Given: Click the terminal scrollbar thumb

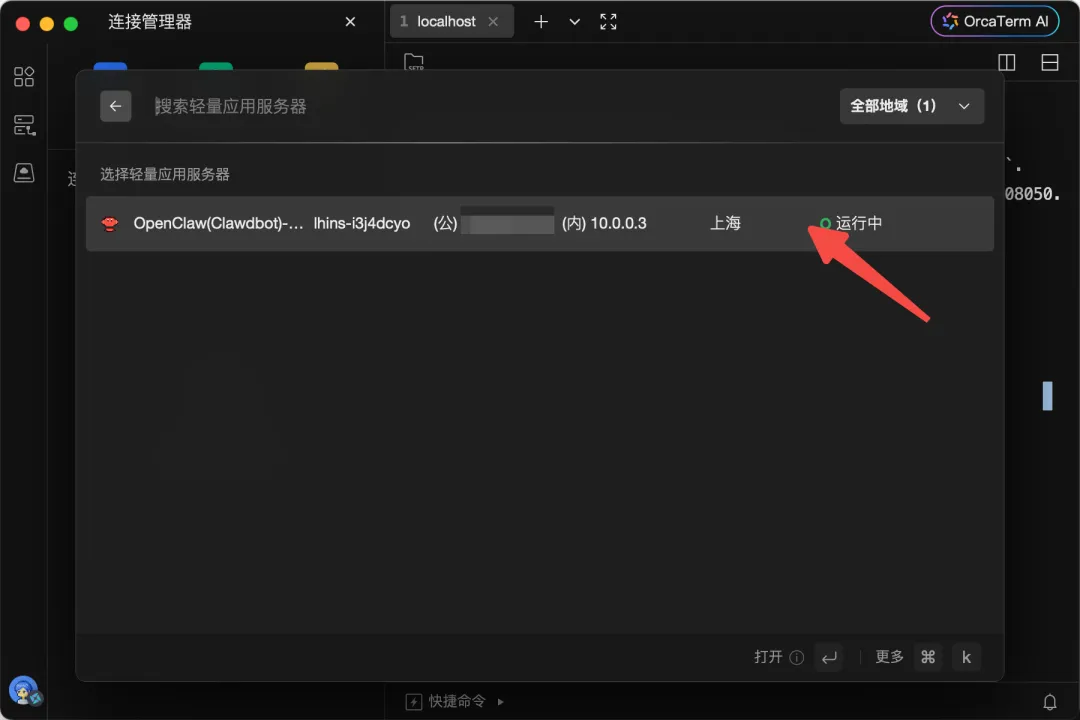Looking at the screenshot, I should point(1048,396).
